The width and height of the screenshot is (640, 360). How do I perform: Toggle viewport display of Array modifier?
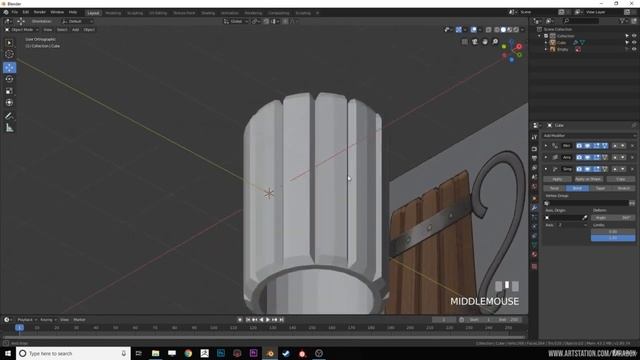(587, 157)
